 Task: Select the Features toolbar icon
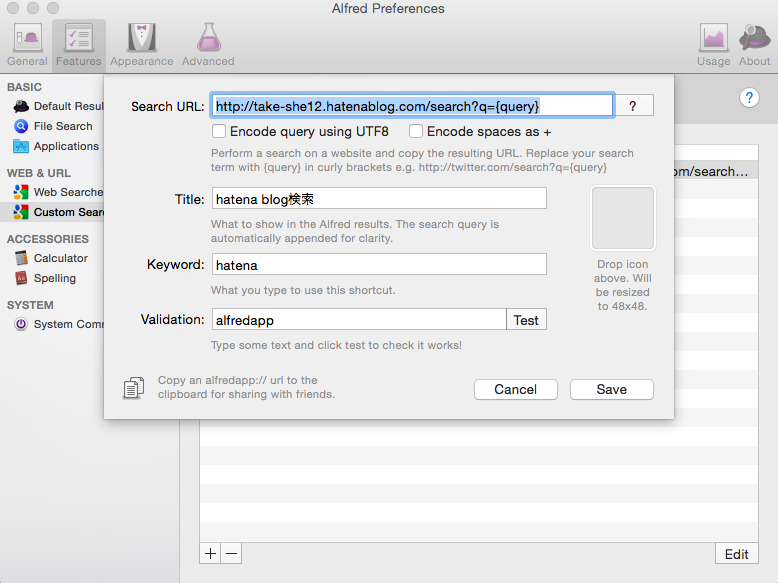pos(78,38)
